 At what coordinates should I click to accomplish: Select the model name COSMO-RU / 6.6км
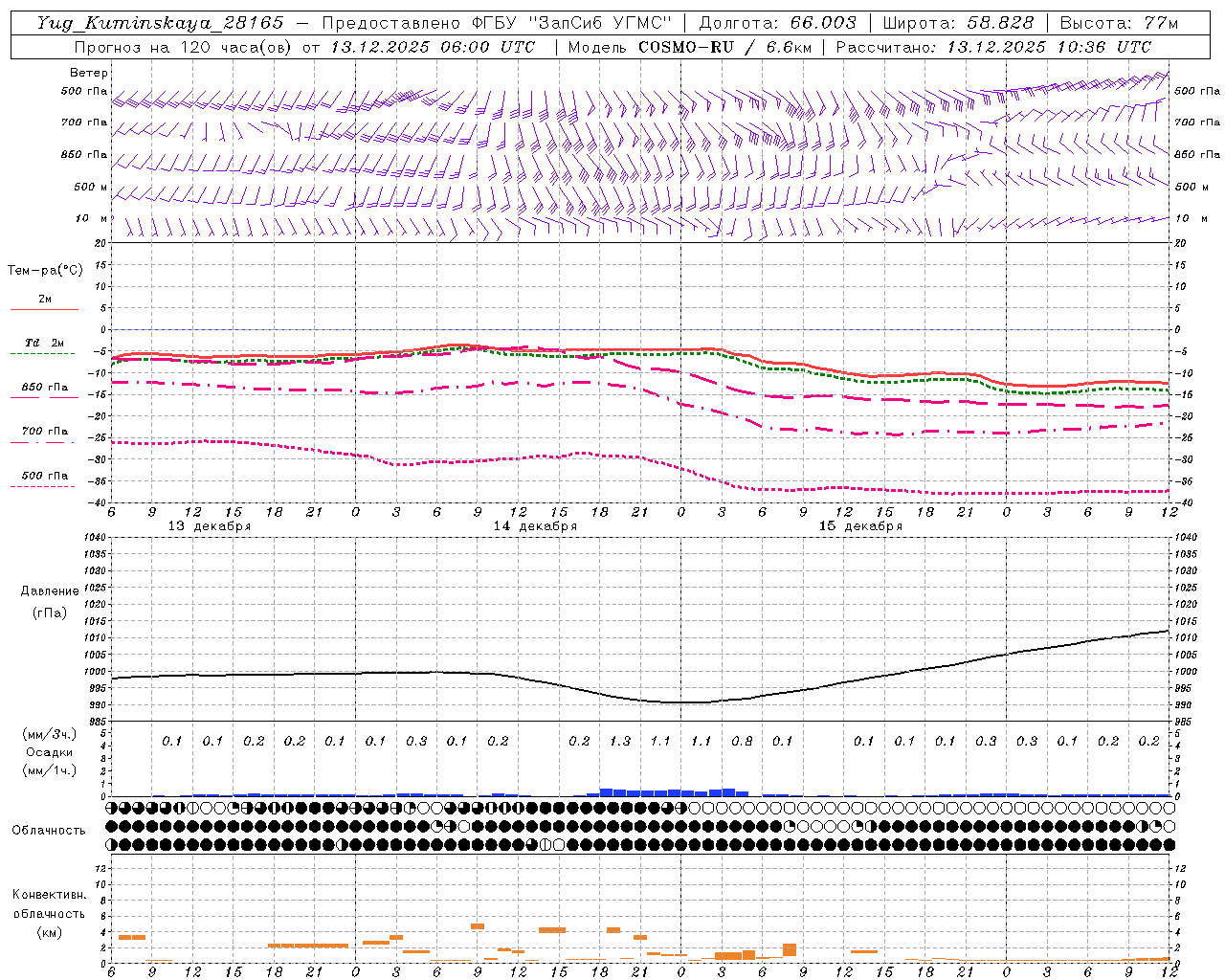(724, 47)
